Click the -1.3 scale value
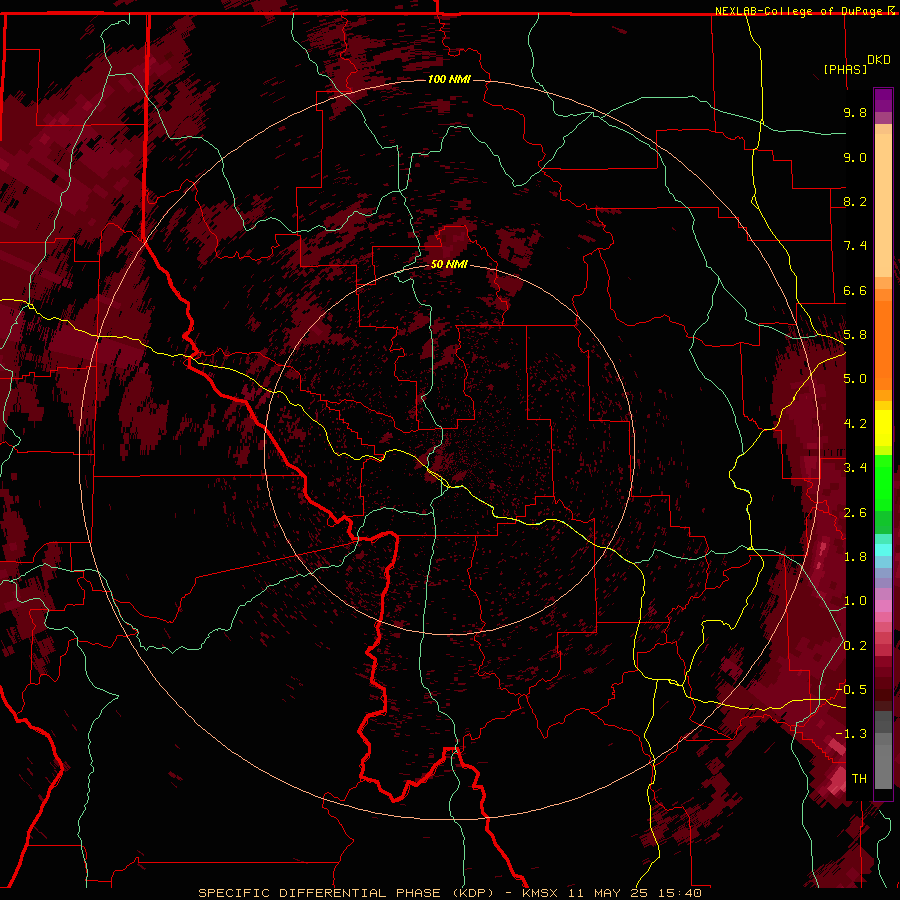 coord(851,734)
